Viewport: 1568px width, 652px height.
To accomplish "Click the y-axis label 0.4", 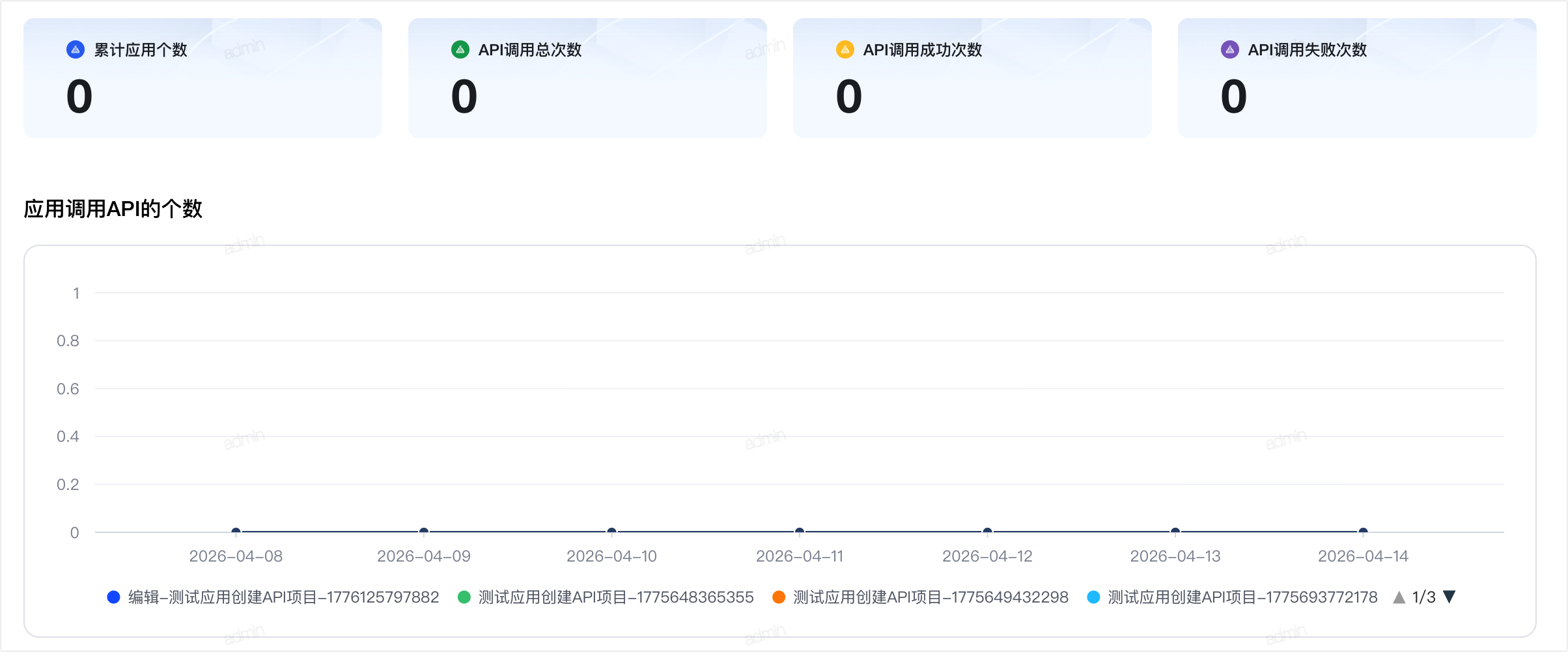I will (x=68, y=437).
